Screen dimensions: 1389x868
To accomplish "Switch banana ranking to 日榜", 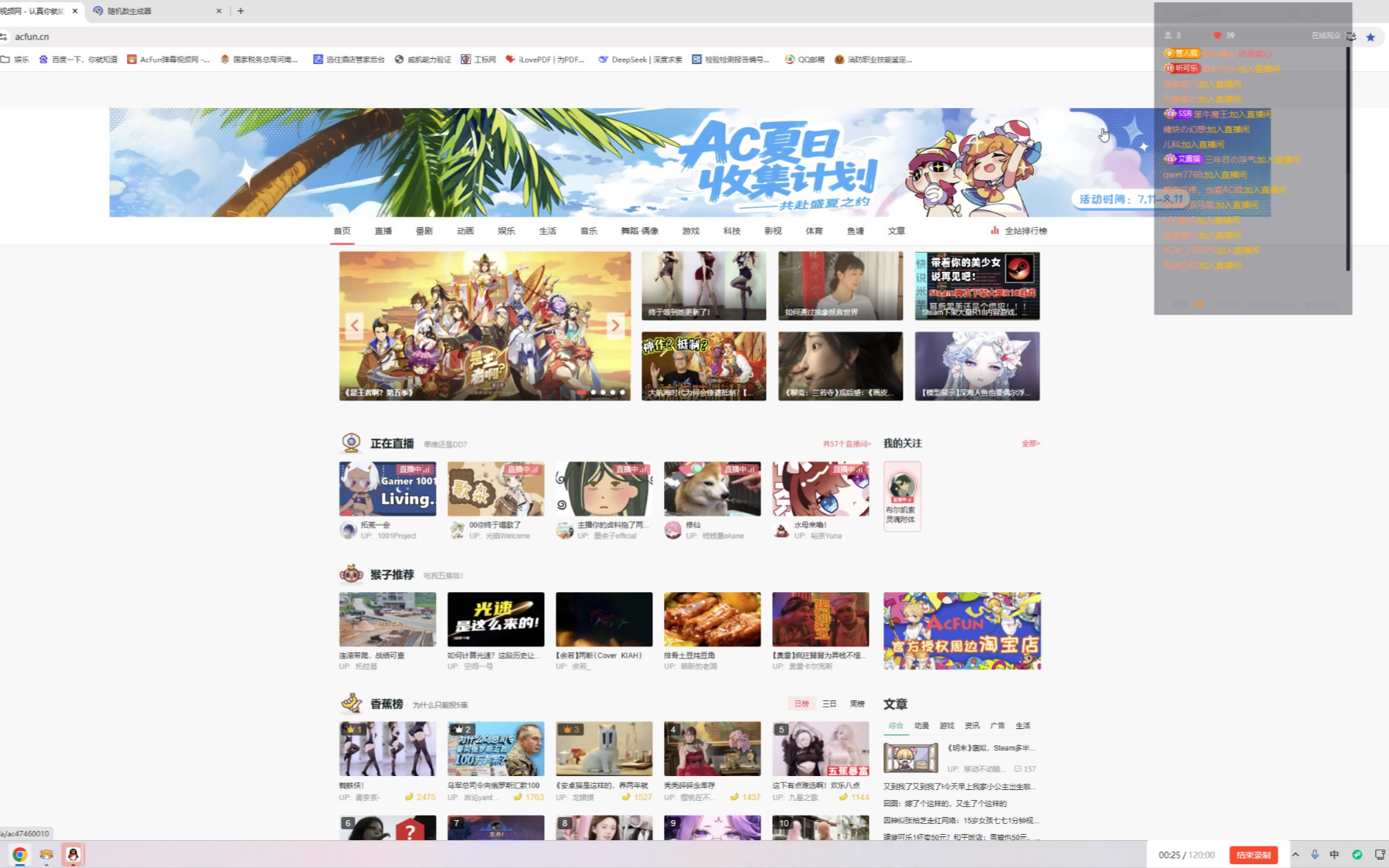I will click(802, 703).
